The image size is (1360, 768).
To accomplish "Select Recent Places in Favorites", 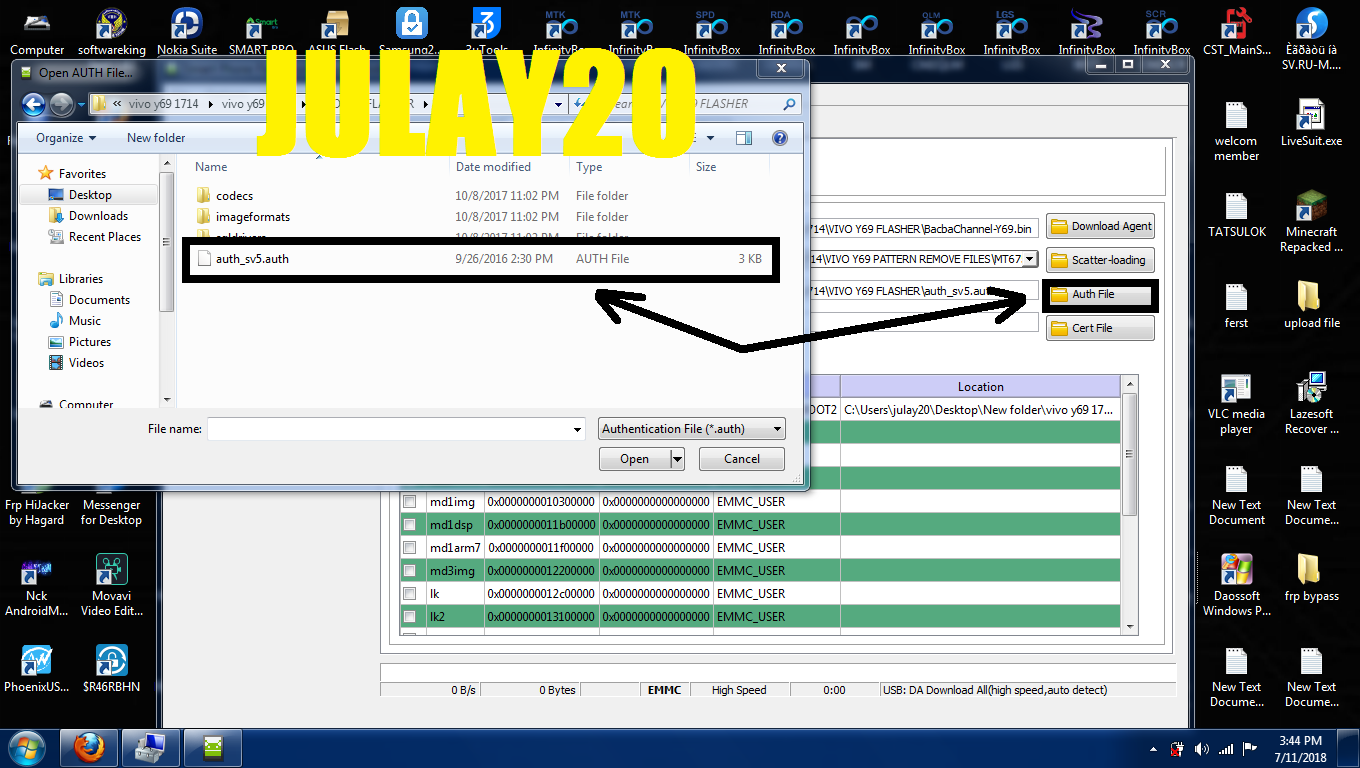I will (x=105, y=237).
